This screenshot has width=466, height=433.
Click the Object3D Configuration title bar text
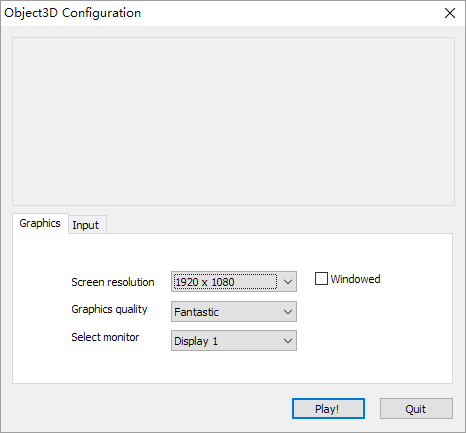pos(72,13)
